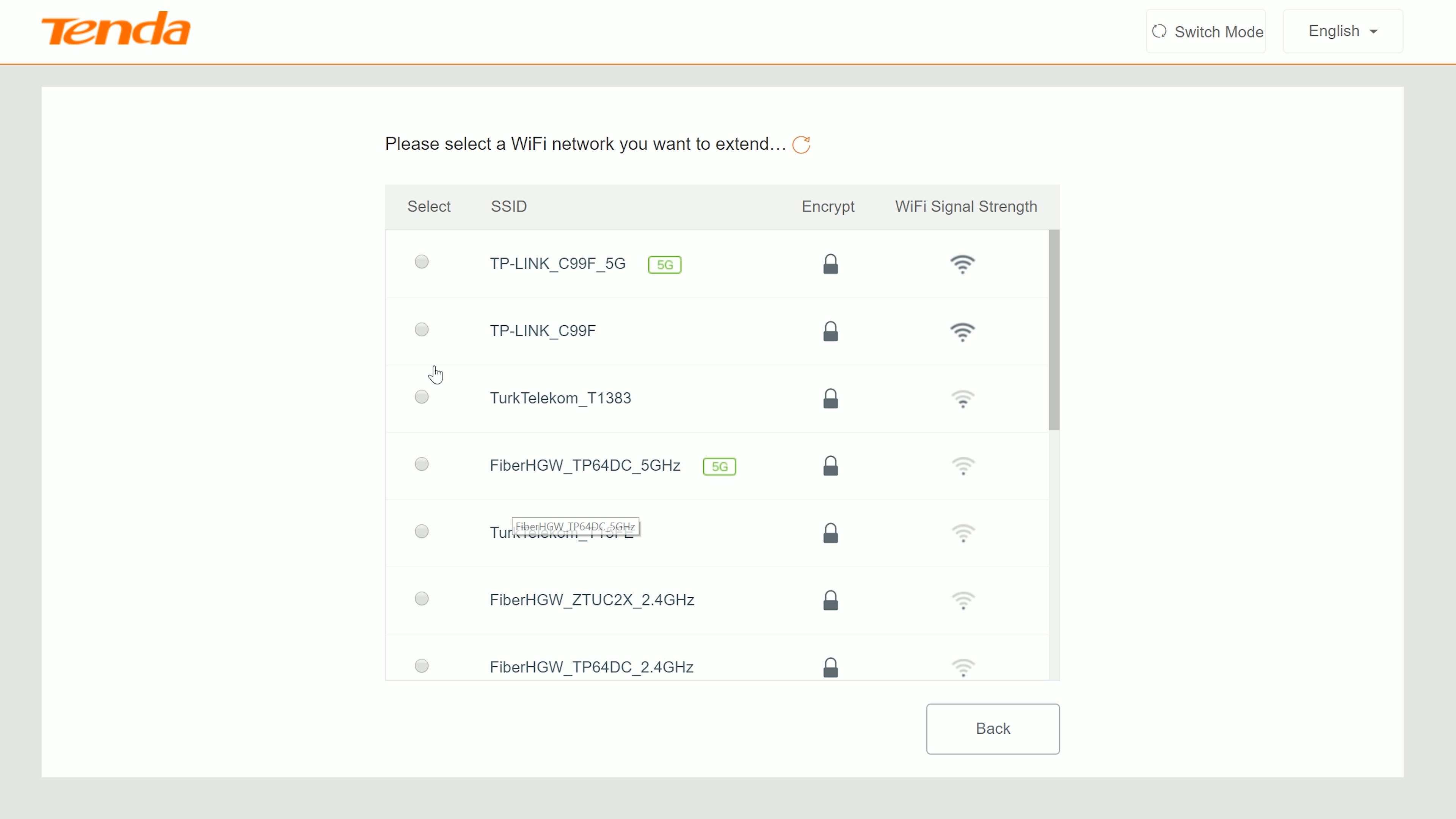The image size is (1456, 819).
Task: Click the signal icon for FiberHGW_TP64DC_5GHz
Action: 963,466
